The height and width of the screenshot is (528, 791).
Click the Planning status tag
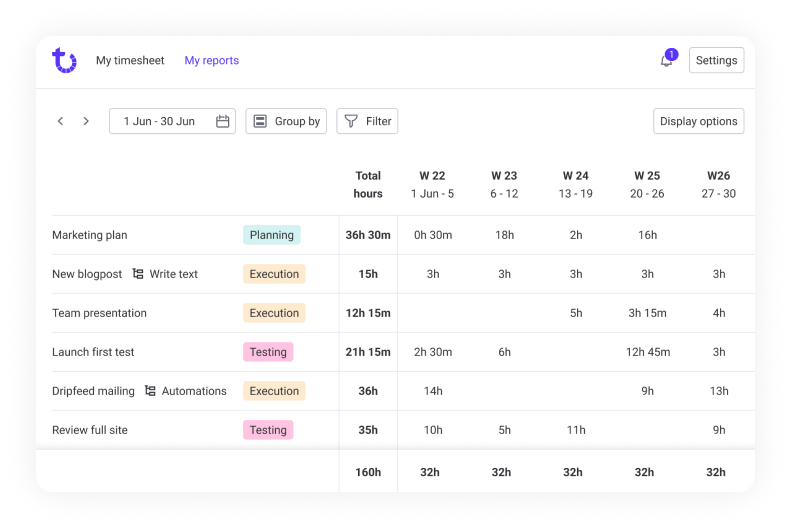click(x=271, y=235)
